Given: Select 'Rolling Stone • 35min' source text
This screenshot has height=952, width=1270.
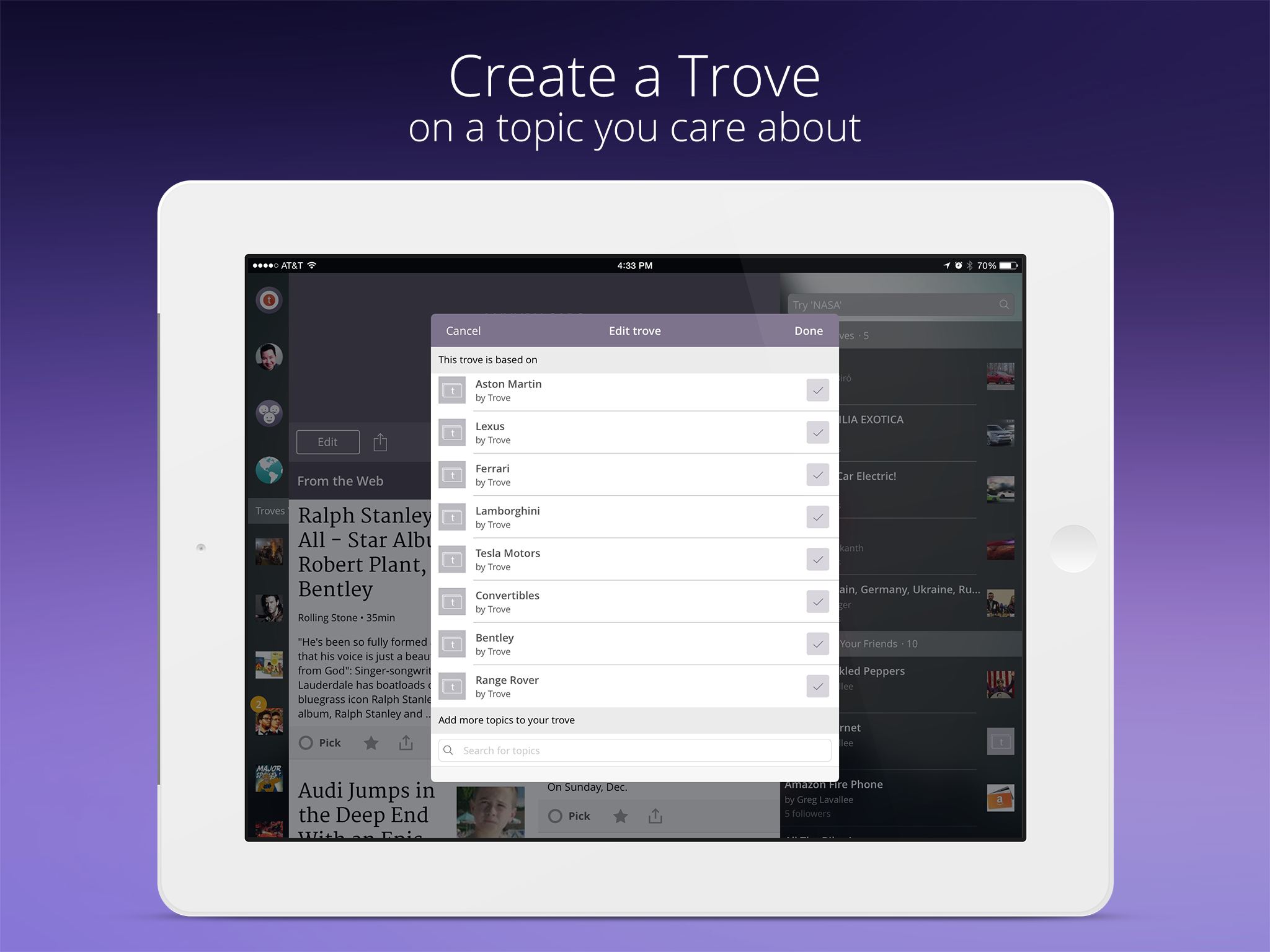Looking at the screenshot, I should click(x=346, y=618).
